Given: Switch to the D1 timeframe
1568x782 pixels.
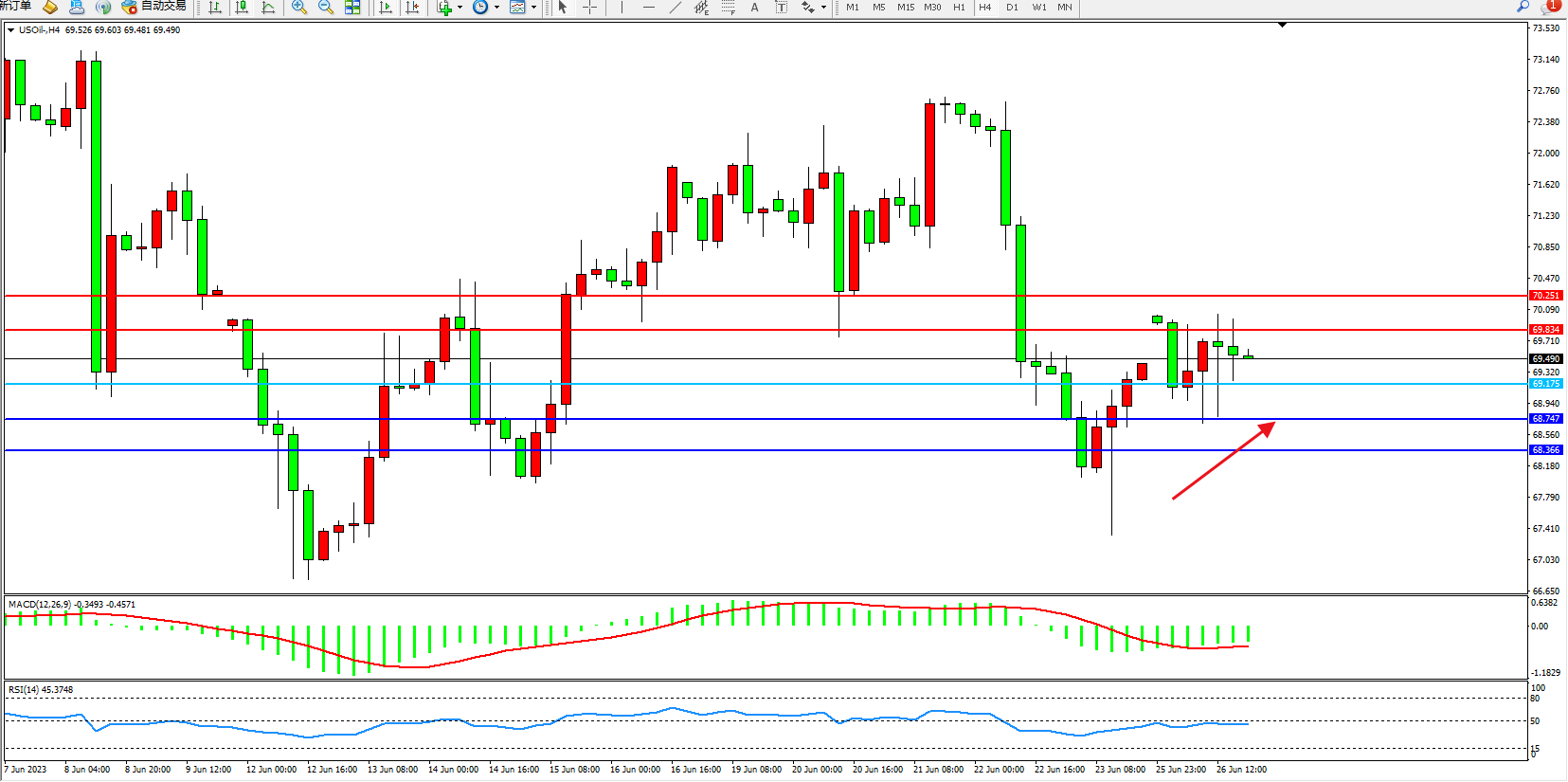Looking at the screenshot, I should [x=1012, y=8].
